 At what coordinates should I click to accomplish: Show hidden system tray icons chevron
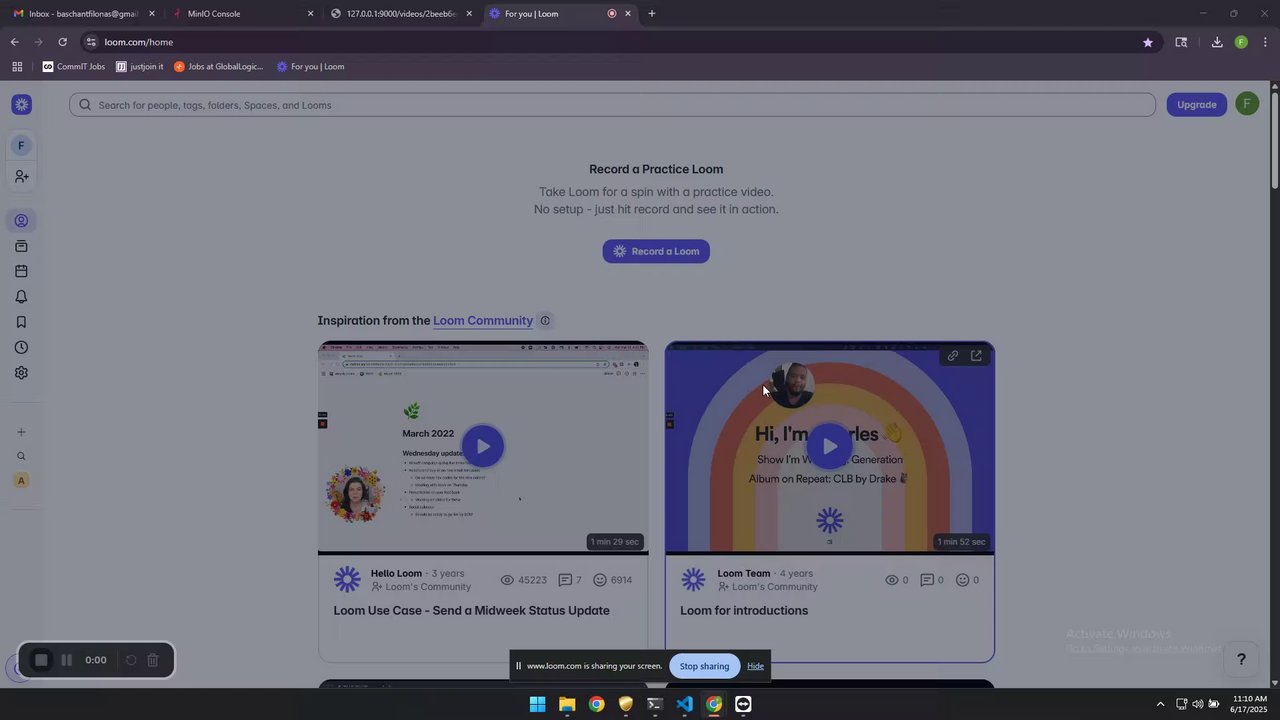pyautogui.click(x=1160, y=704)
